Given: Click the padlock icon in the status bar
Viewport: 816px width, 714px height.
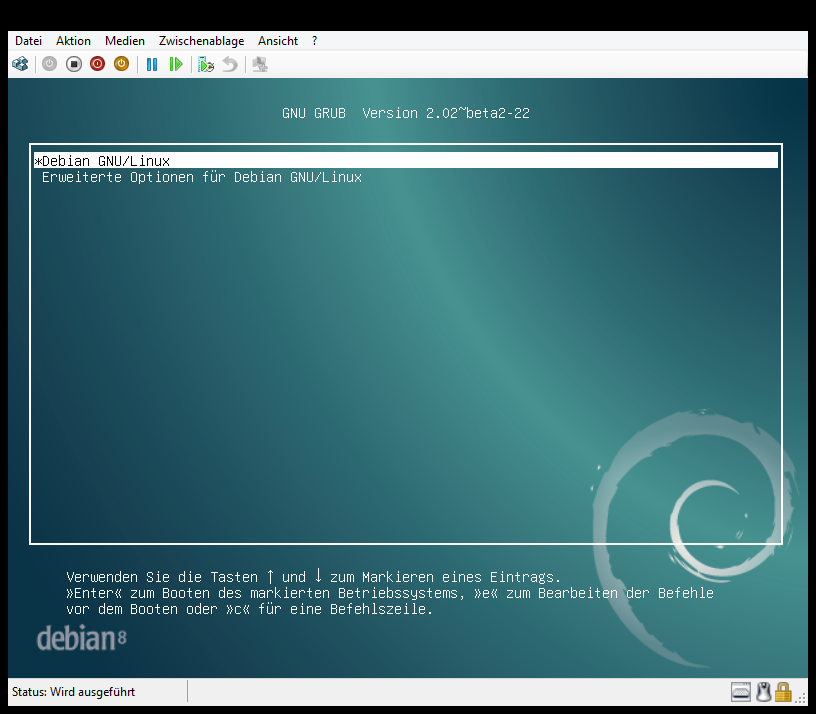Looking at the screenshot, I should pyautogui.click(x=783, y=692).
